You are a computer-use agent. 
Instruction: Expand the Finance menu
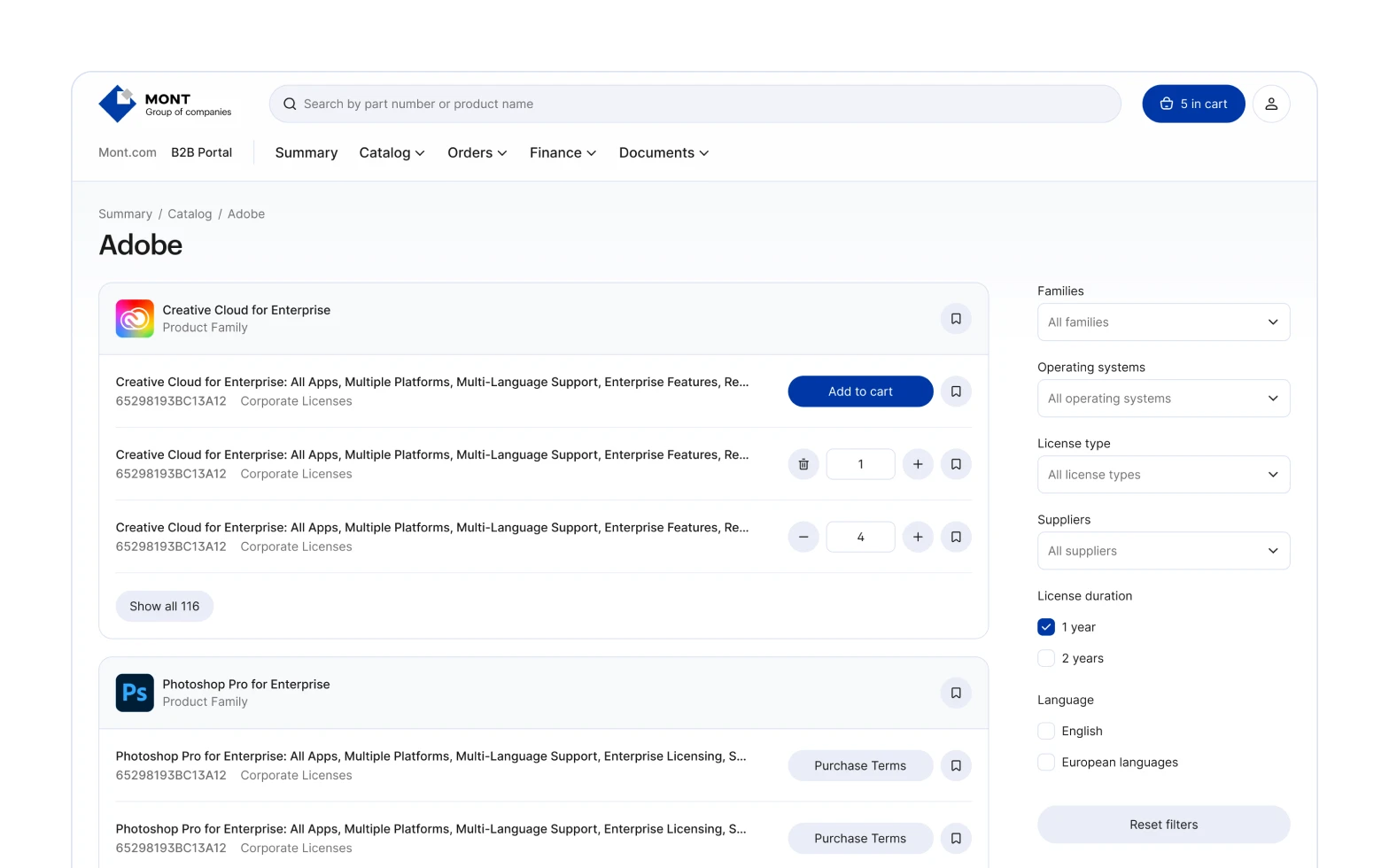click(563, 152)
